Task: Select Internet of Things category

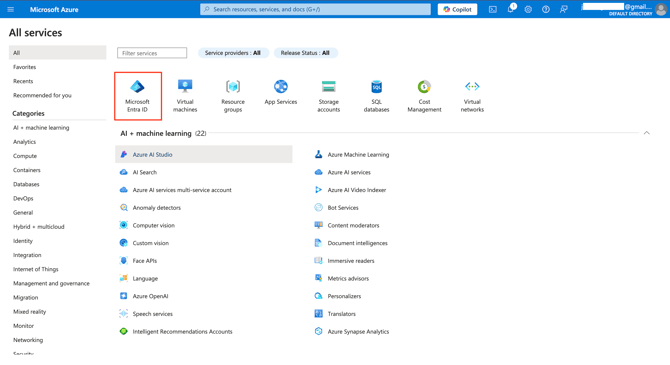Action: tap(35, 269)
